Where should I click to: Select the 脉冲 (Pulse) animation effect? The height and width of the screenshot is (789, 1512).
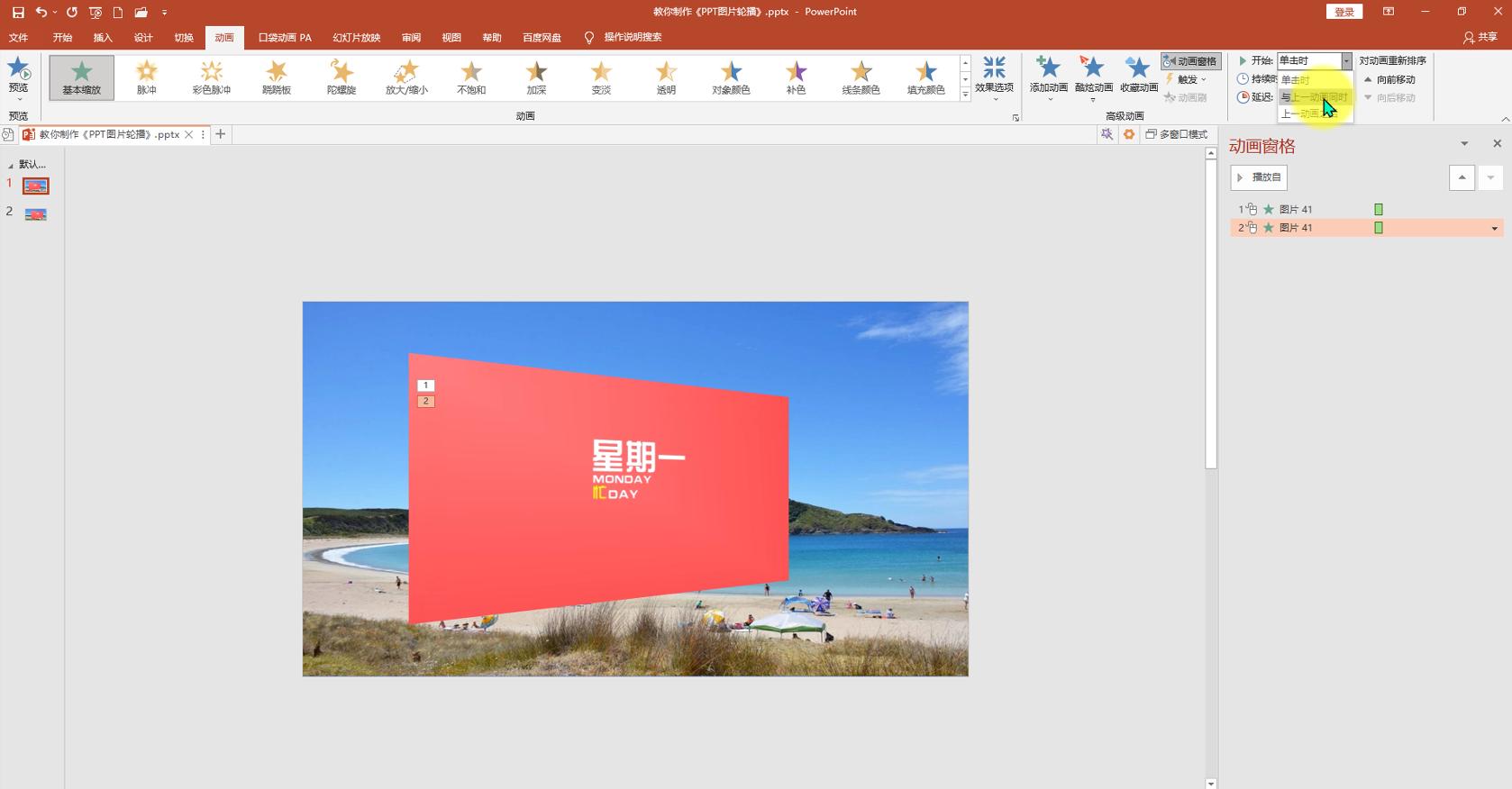[146, 77]
